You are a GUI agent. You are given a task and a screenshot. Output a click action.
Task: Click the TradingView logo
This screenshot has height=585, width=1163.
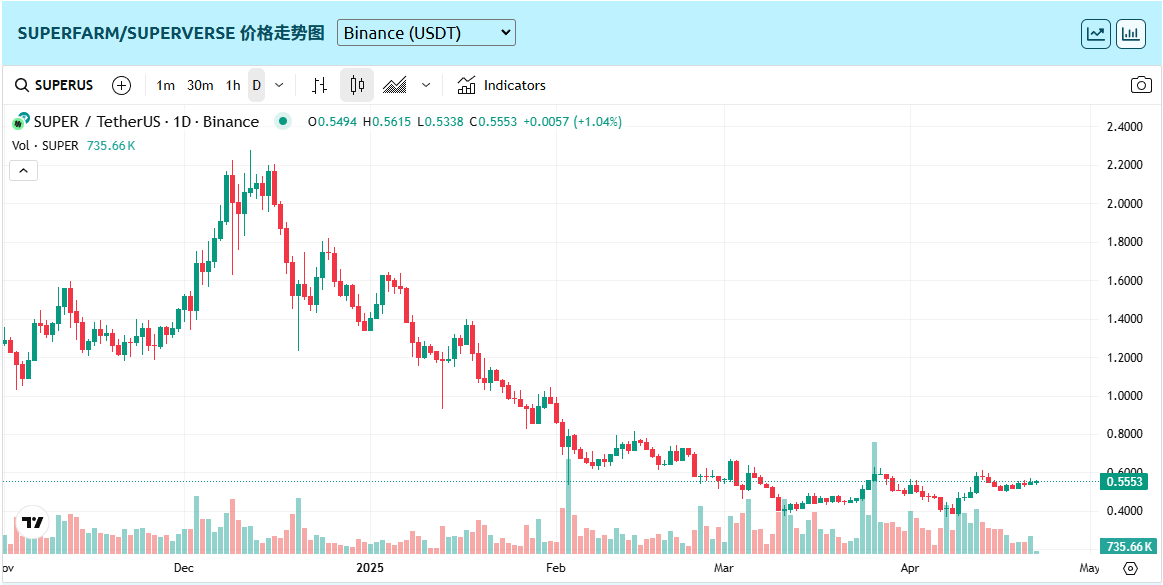(x=33, y=522)
